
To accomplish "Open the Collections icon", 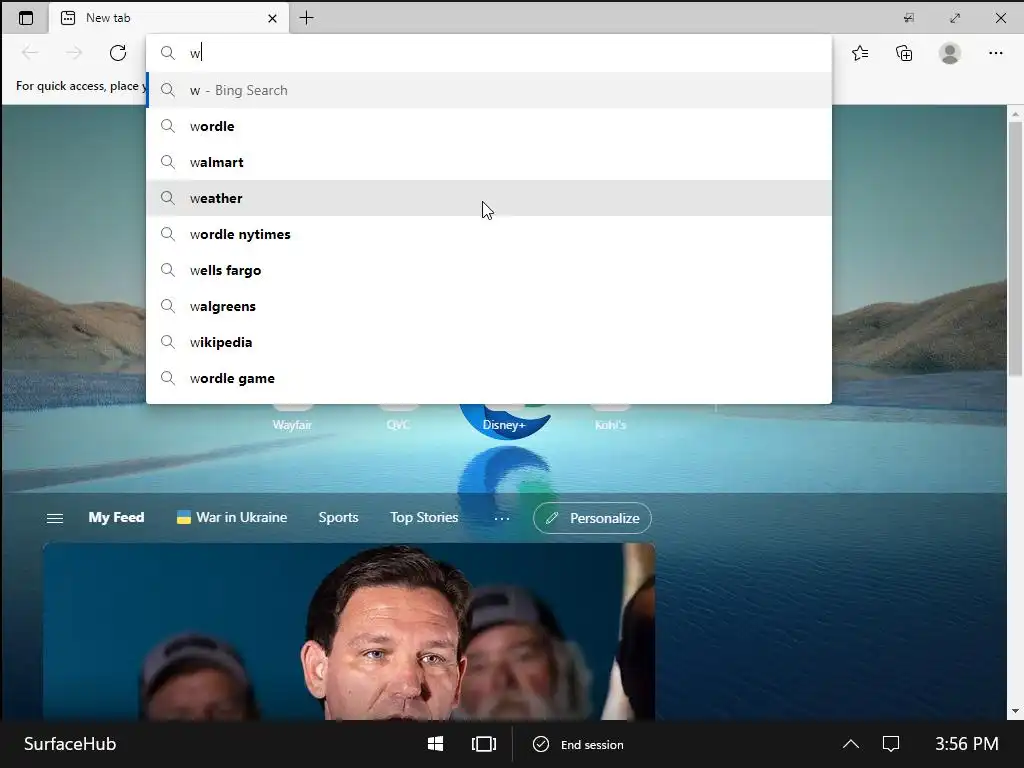I will pyautogui.click(x=904, y=53).
